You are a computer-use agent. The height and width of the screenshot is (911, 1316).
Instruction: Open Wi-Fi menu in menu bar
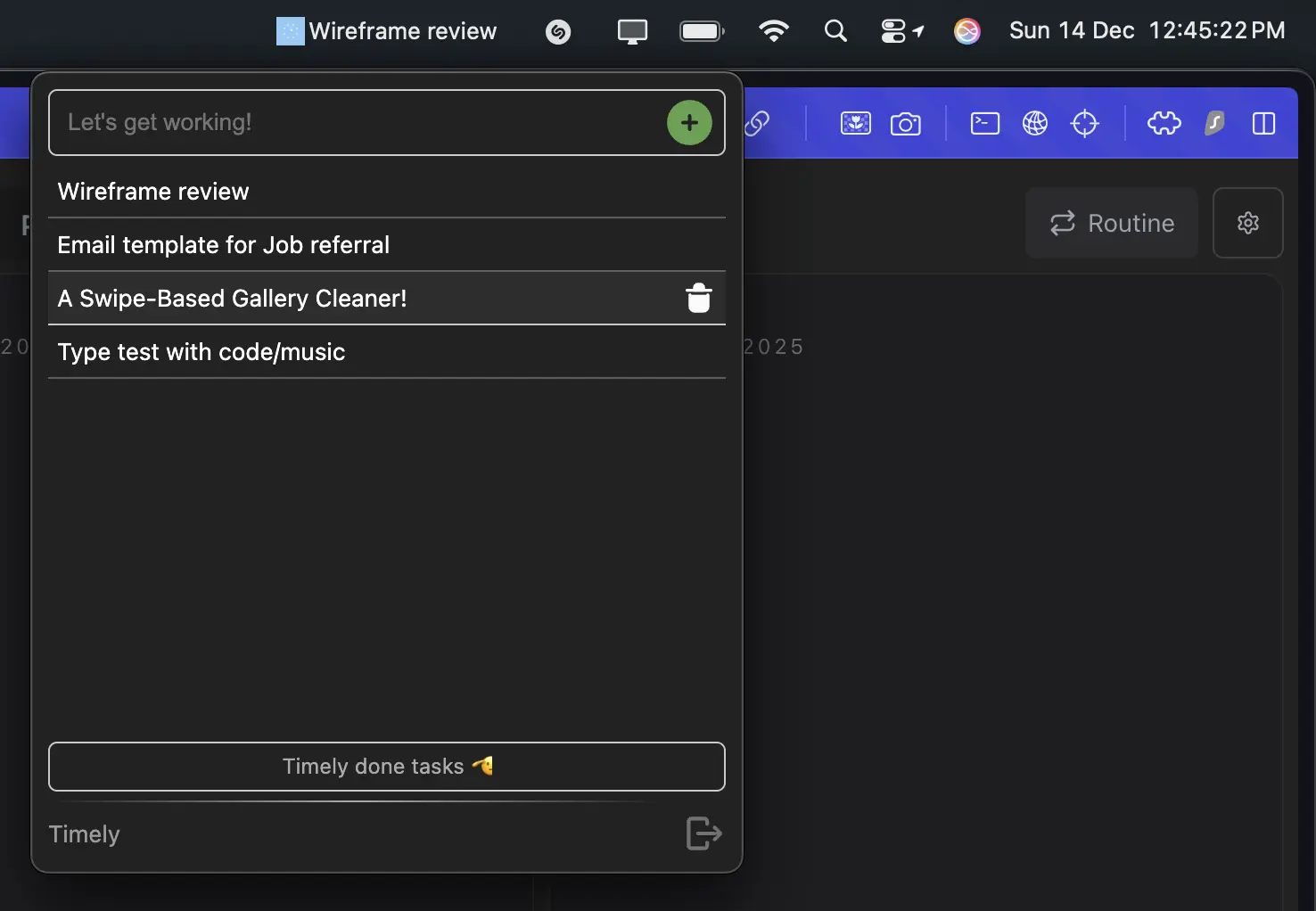[774, 31]
